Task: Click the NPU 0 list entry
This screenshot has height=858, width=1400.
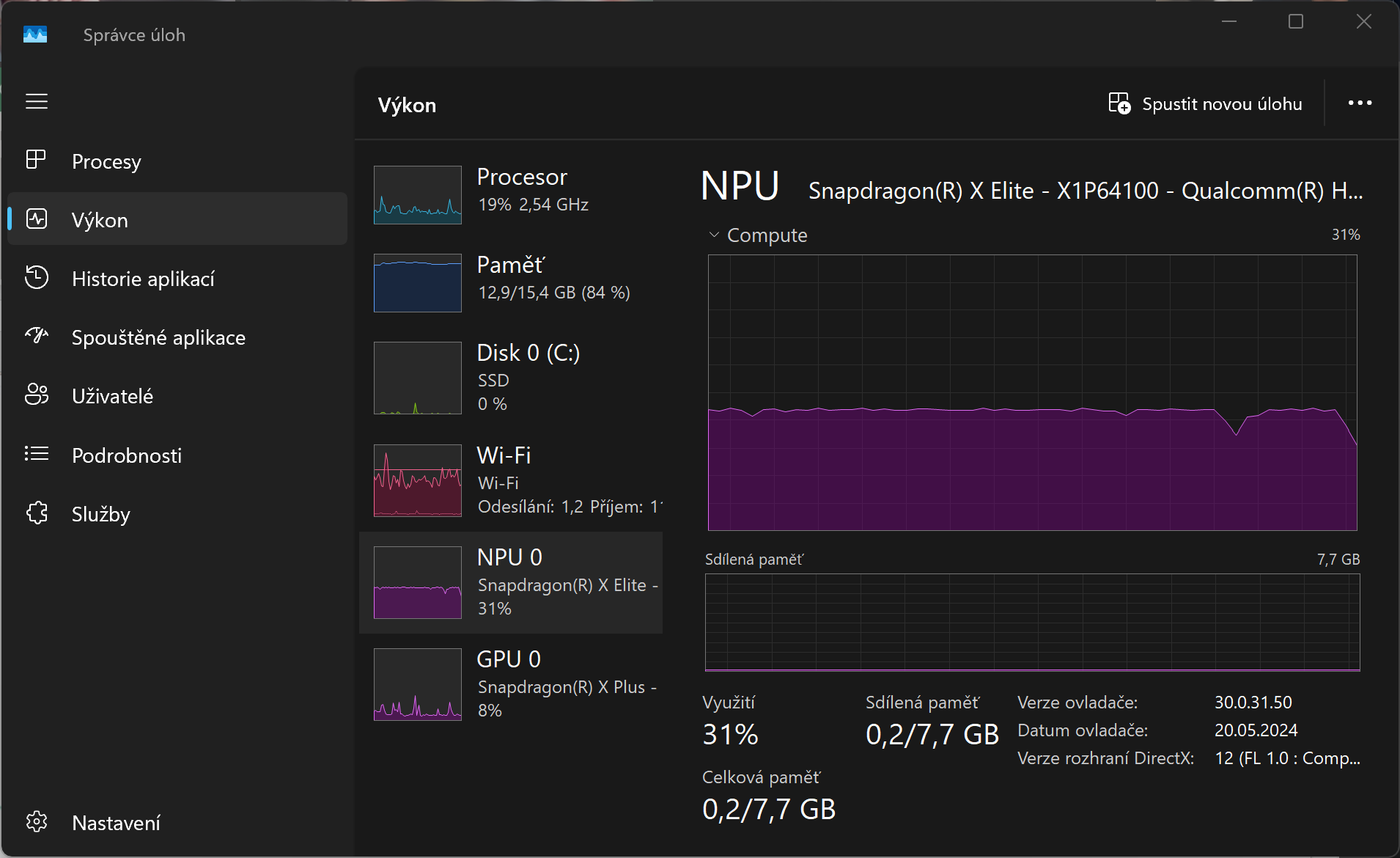Action: (x=511, y=582)
